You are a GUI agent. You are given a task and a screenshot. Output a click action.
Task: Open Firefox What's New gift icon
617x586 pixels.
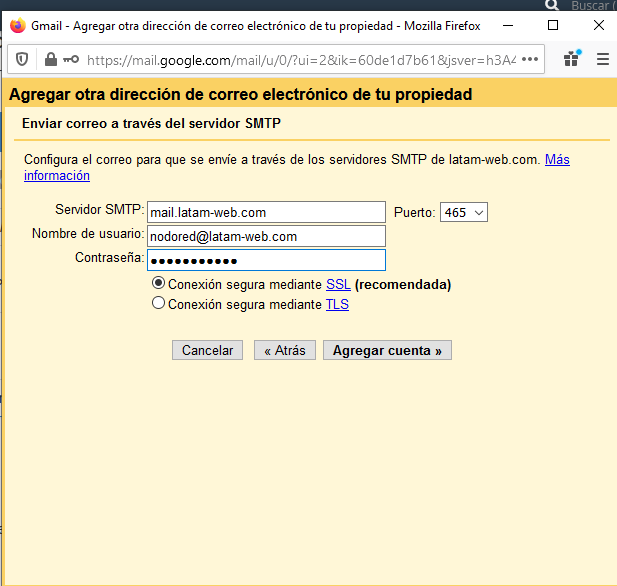(572, 59)
